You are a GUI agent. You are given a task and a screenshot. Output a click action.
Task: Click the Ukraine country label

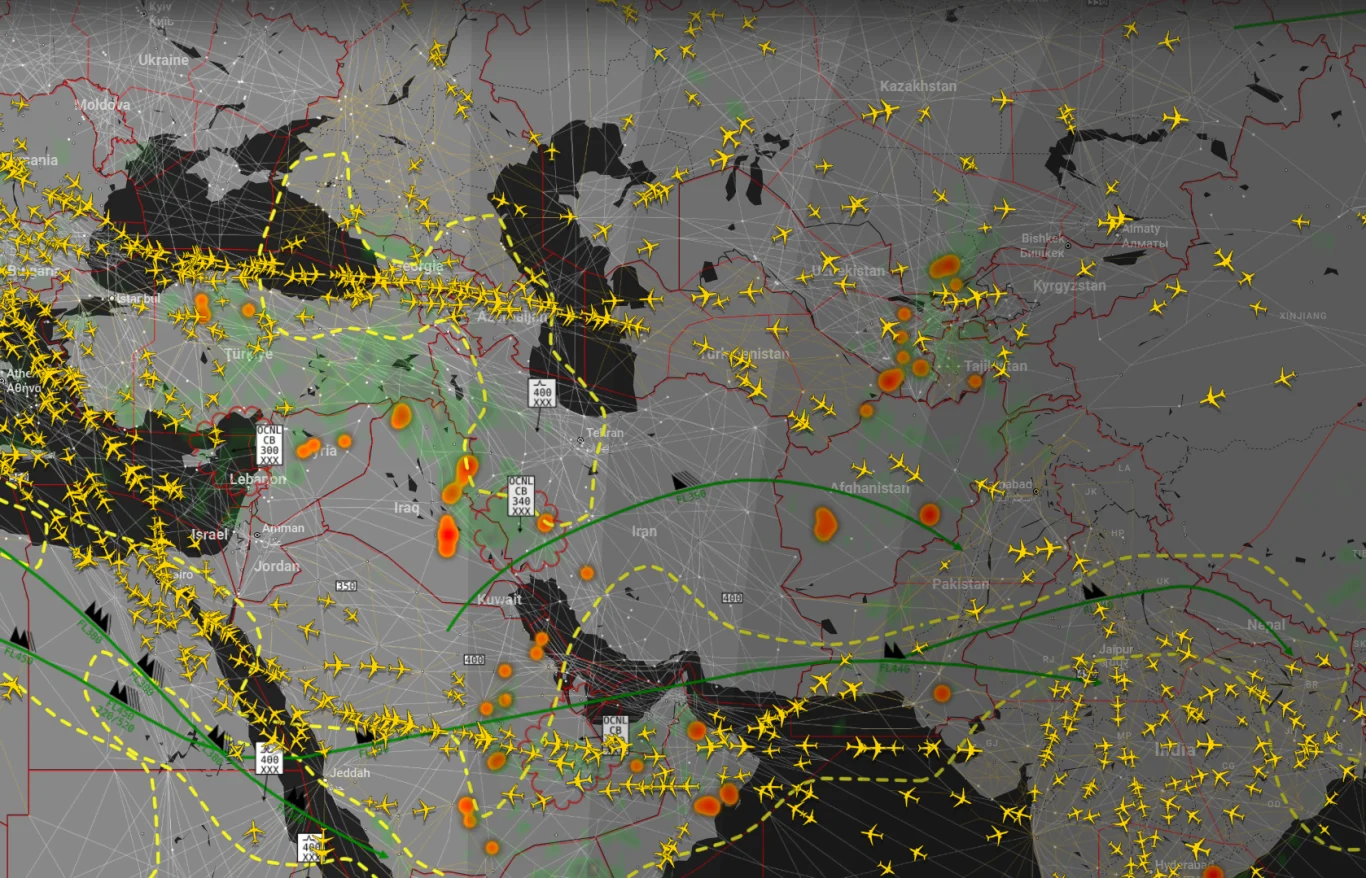pyautogui.click(x=163, y=60)
